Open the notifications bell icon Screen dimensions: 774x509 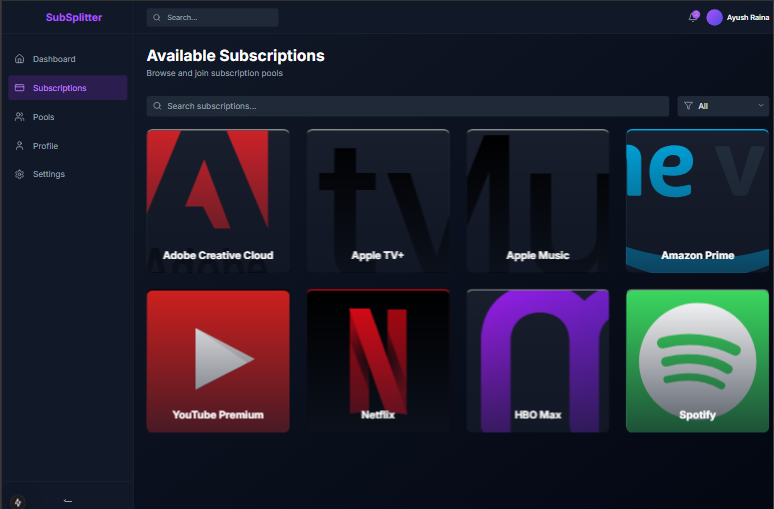point(693,17)
